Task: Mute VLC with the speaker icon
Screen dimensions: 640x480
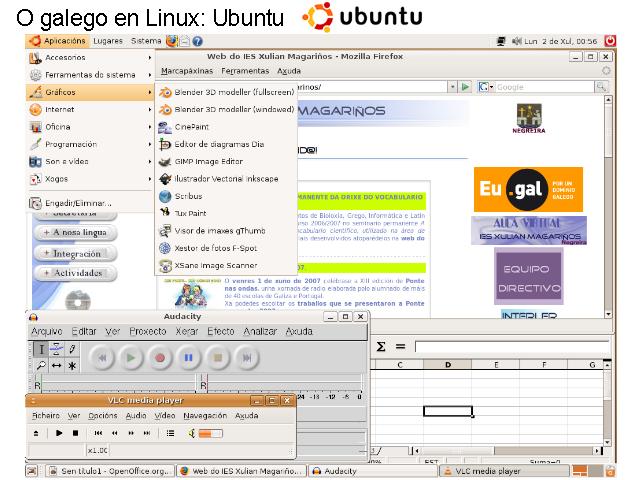Action: pos(191,433)
